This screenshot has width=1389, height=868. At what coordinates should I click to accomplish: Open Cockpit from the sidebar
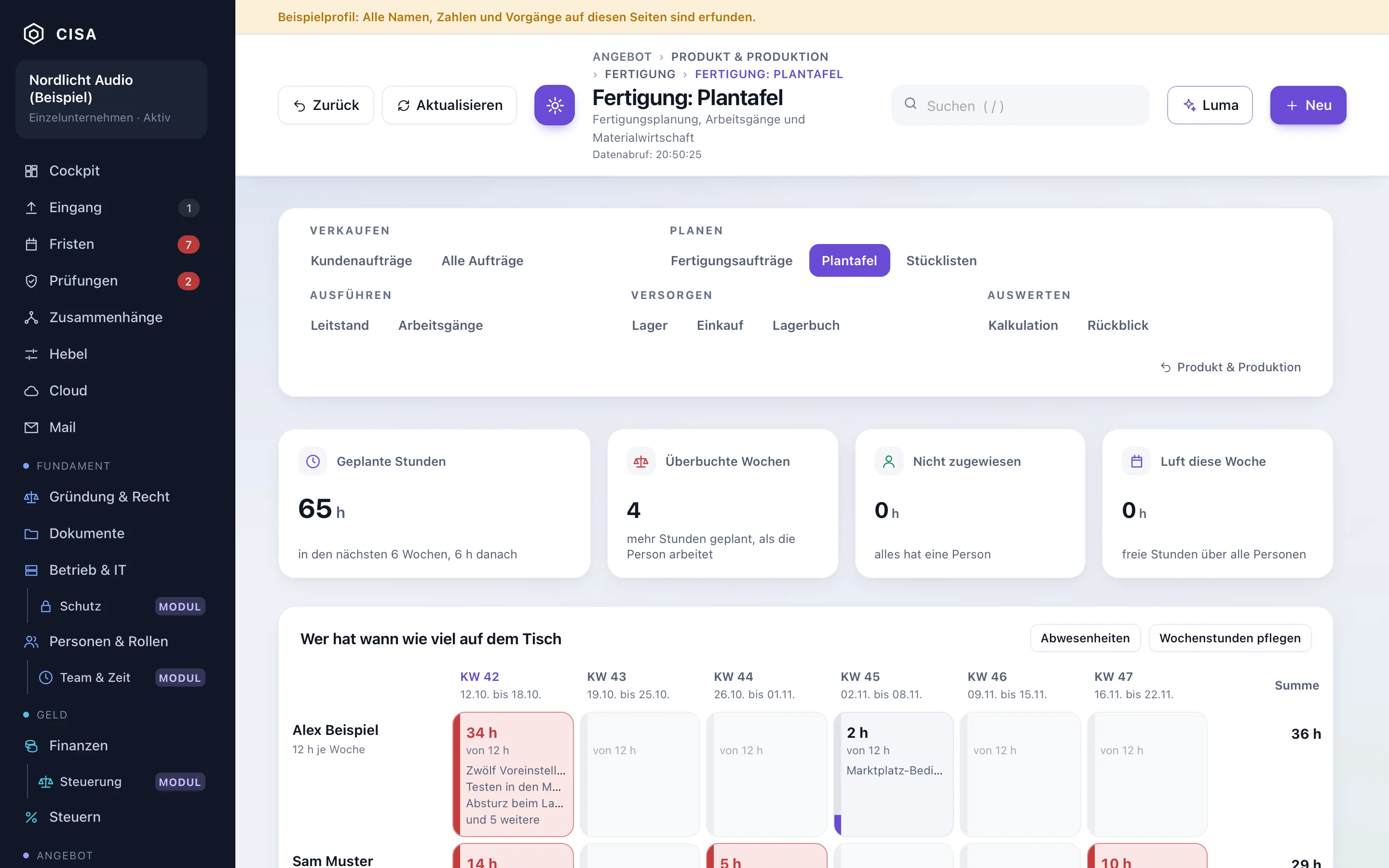pos(111,171)
